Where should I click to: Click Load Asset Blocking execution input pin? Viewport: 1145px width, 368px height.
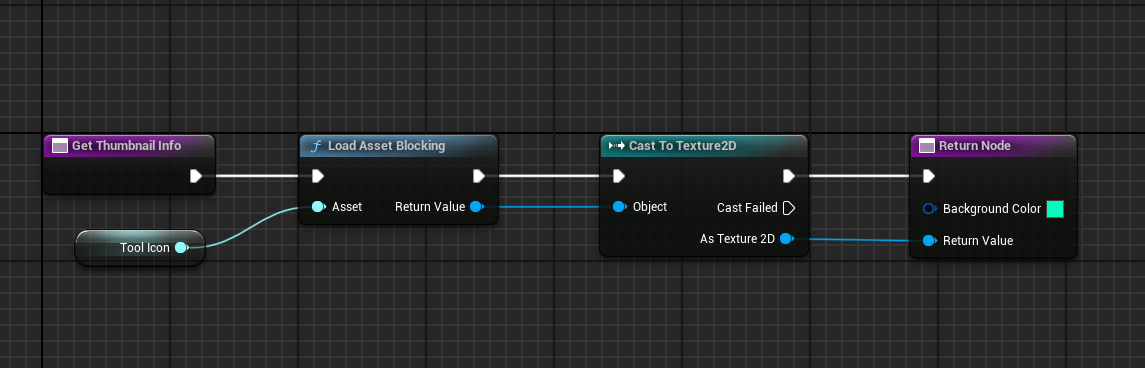[x=318, y=176]
